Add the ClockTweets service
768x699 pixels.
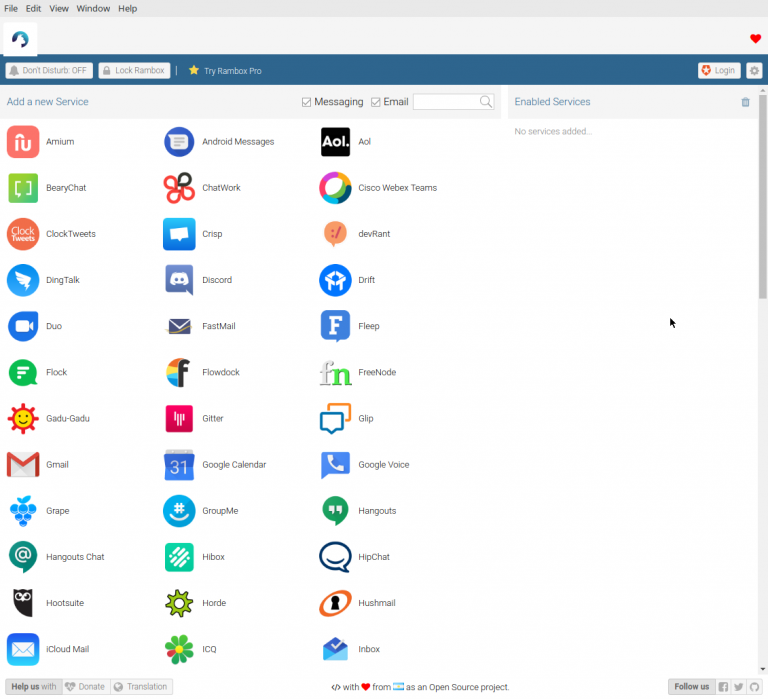pyautogui.click(x=23, y=234)
